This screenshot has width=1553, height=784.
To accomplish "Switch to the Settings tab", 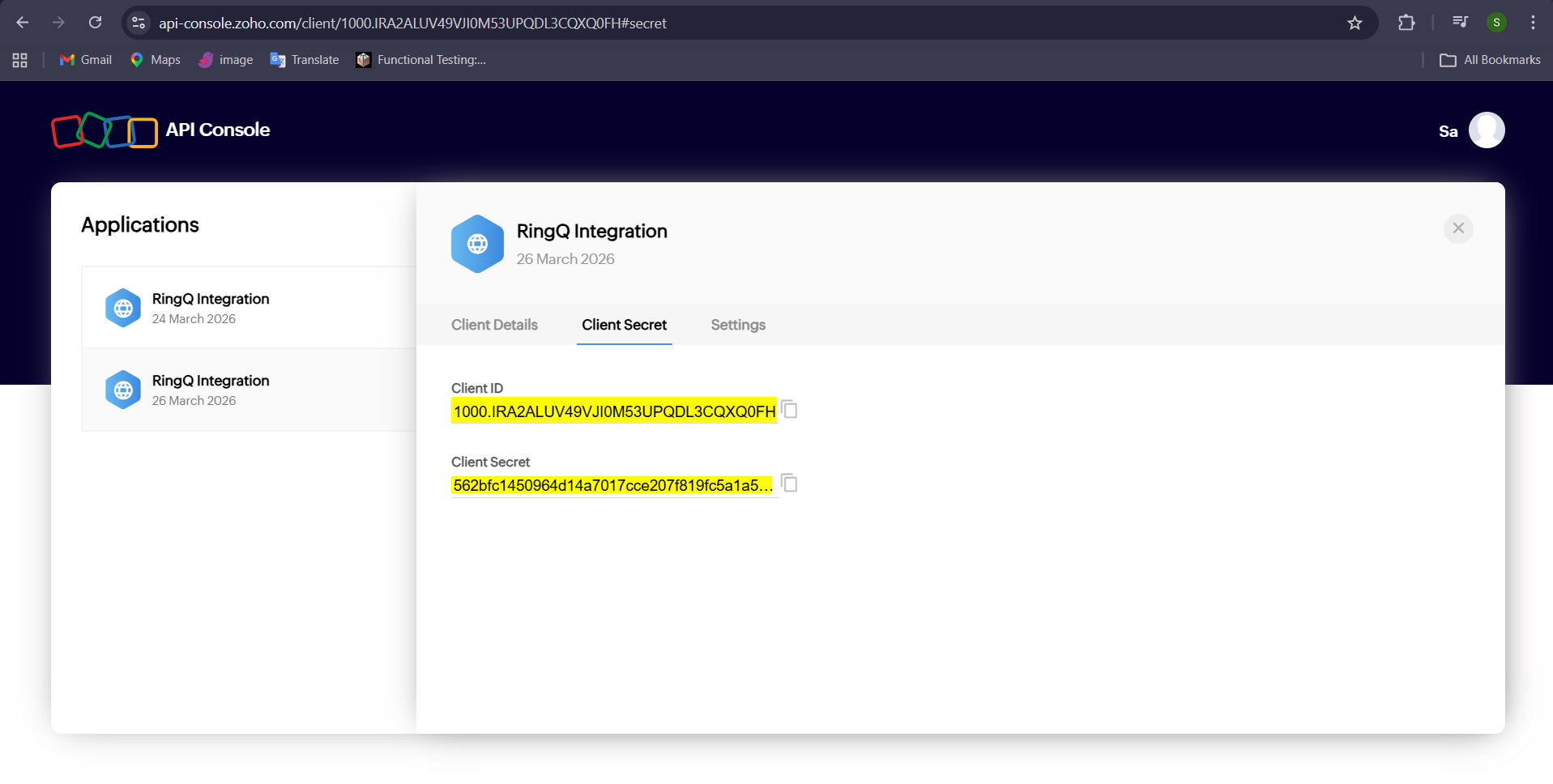I will [x=738, y=325].
